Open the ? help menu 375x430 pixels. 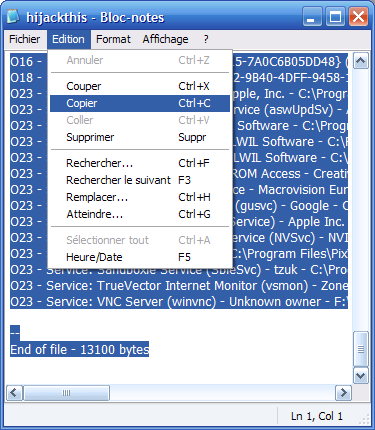(206, 39)
